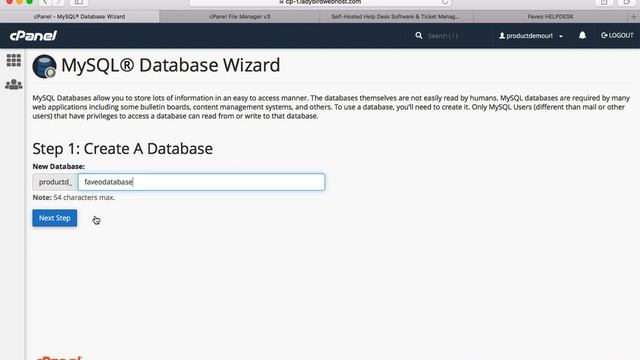Image resolution: width=640 pixels, height=360 pixels.
Task: Click the Step 1: Create A Database heading
Action: [122, 149]
